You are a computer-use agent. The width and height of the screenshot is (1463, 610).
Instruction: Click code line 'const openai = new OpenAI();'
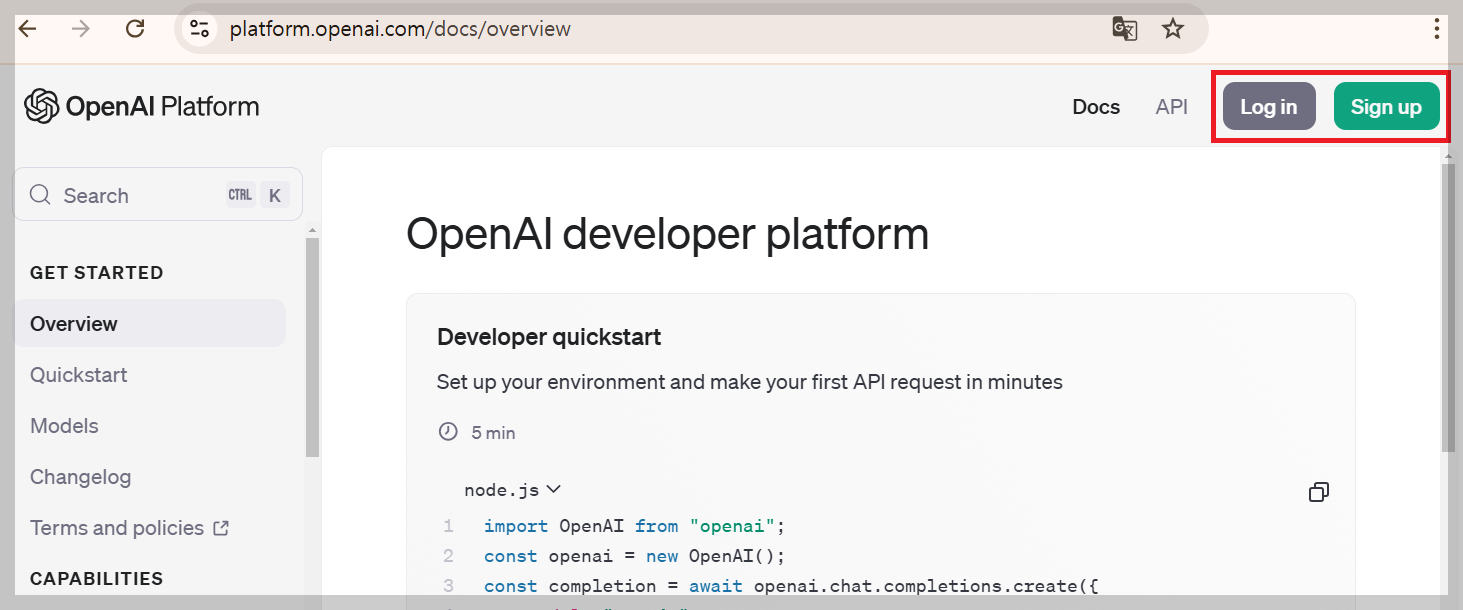coord(635,556)
